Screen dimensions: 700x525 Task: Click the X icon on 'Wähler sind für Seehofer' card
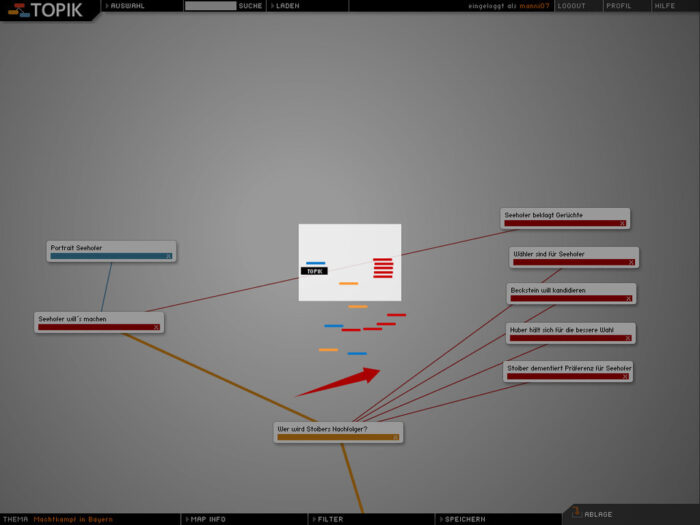(x=630, y=263)
